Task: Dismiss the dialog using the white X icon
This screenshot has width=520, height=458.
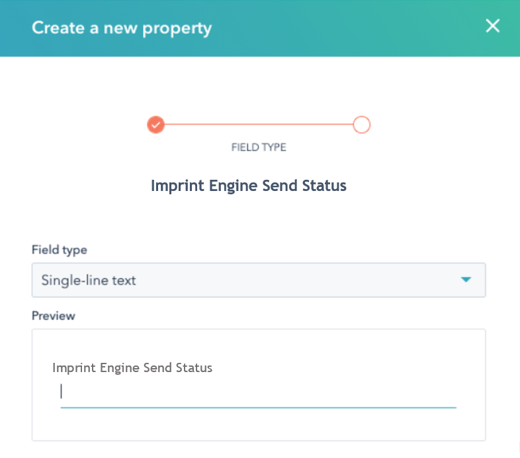Action: coord(492,26)
